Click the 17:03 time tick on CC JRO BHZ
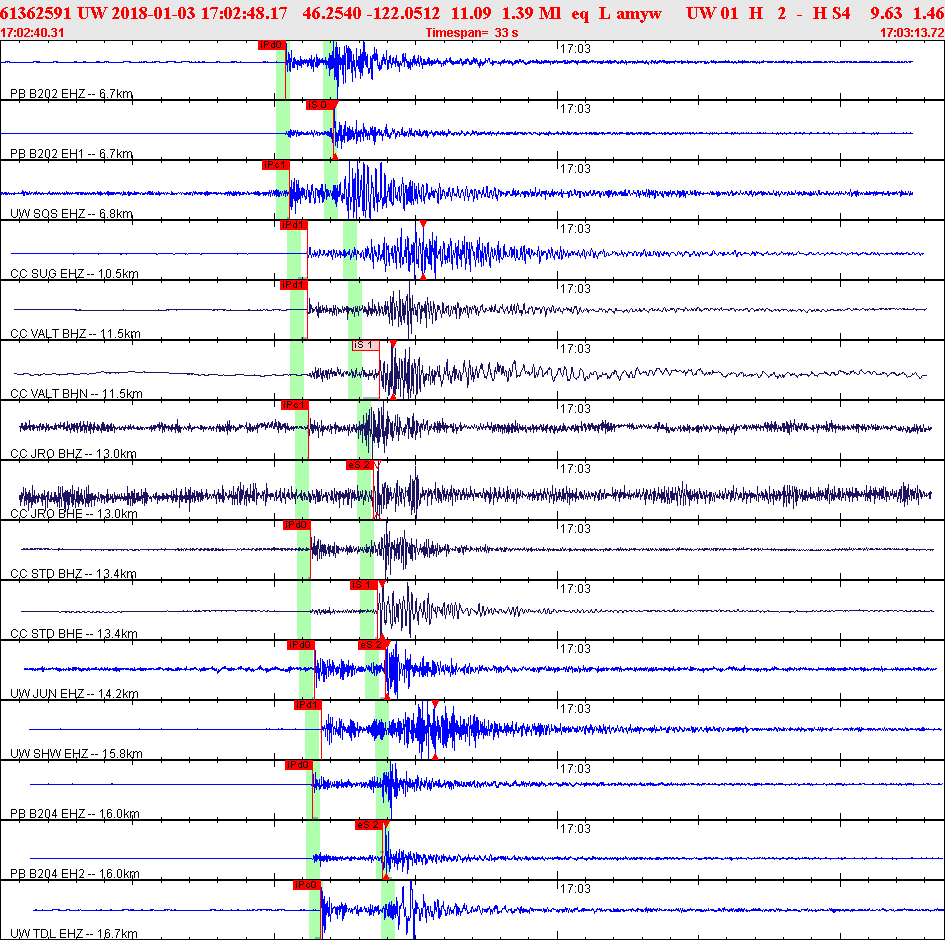 tap(575, 409)
